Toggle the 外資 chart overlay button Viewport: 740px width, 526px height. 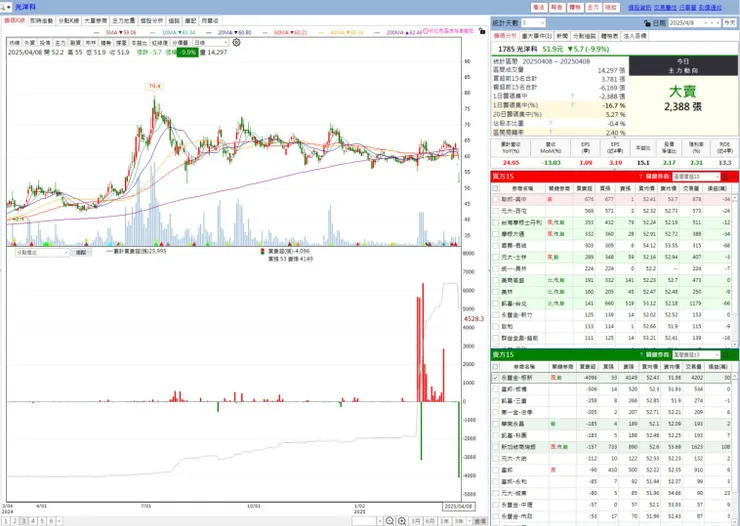pos(29,42)
